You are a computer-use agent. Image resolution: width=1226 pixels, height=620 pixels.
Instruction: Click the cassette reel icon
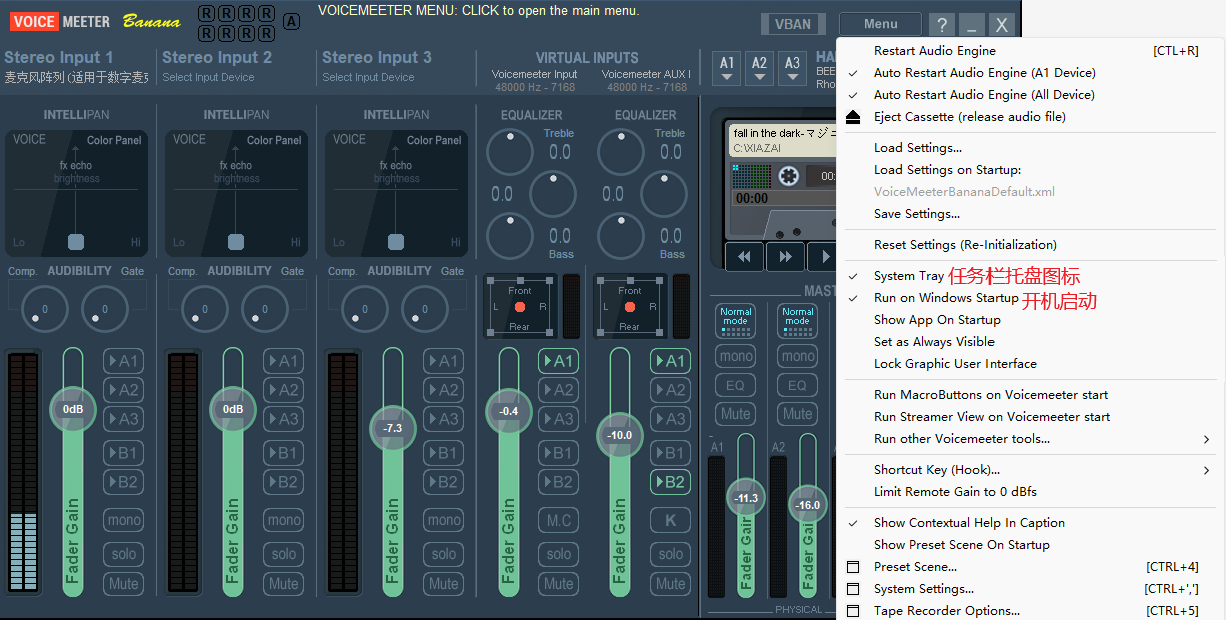789,176
